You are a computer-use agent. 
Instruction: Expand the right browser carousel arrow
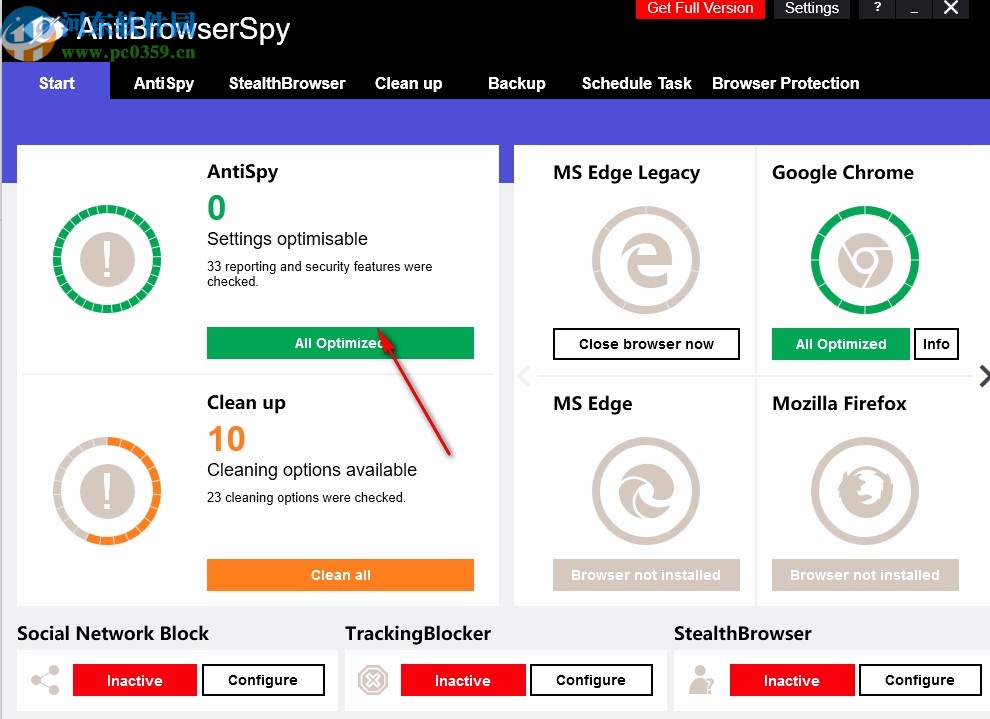tap(984, 376)
